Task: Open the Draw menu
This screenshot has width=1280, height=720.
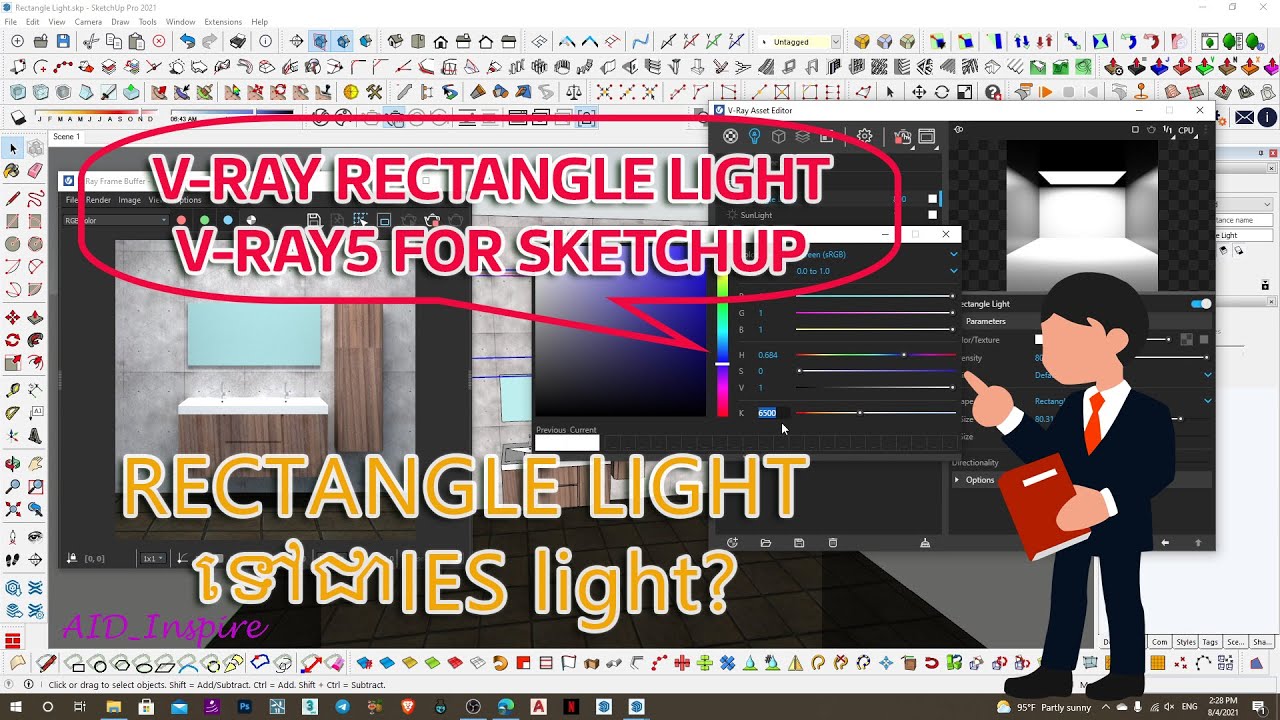Action: 120,22
